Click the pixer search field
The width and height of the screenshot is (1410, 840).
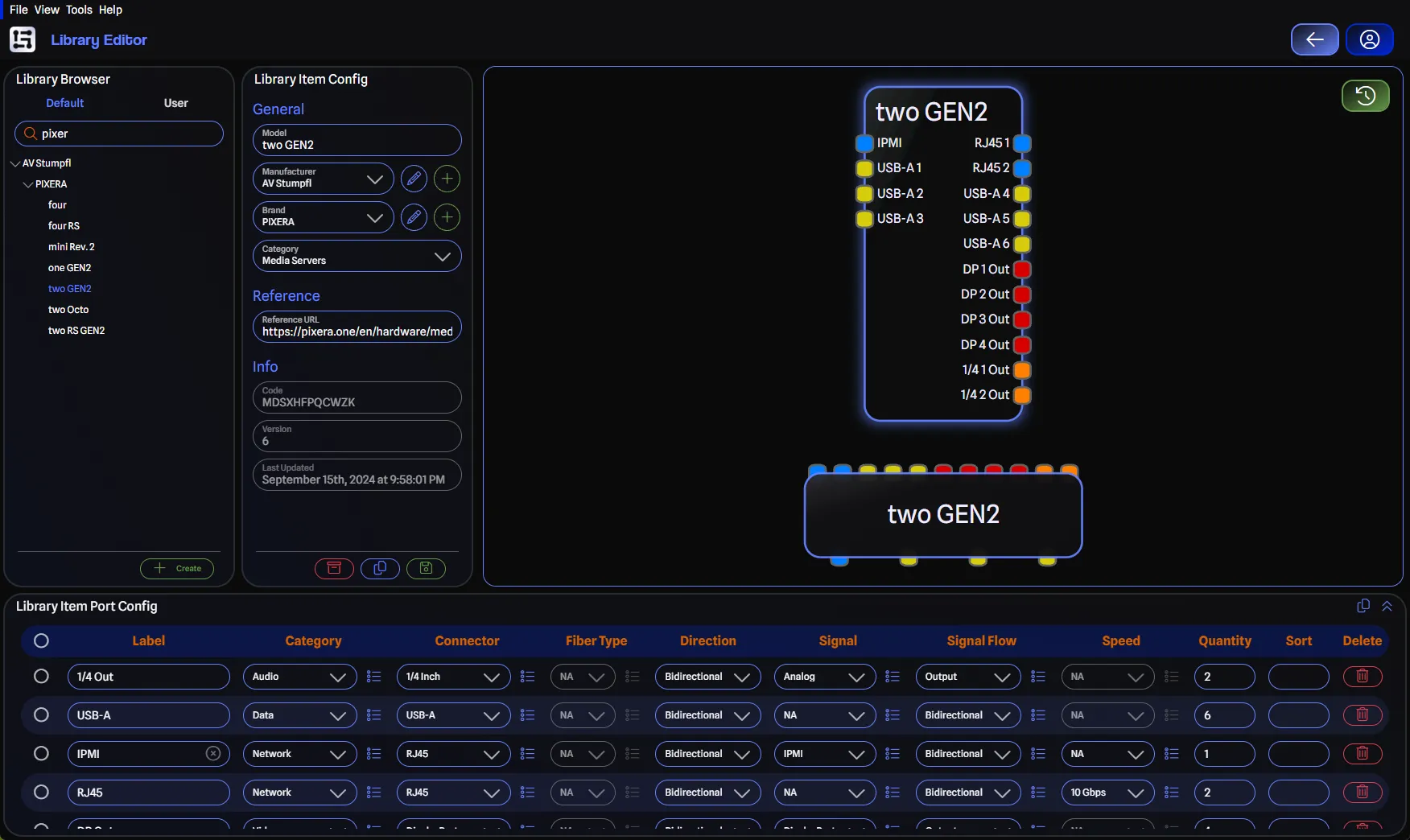pyautogui.click(x=119, y=134)
